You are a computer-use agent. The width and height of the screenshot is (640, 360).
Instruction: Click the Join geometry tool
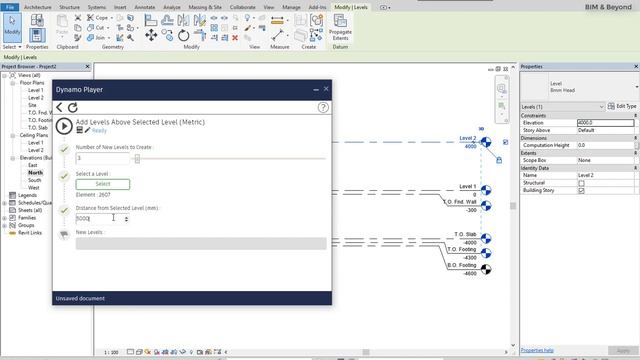[96, 38]
